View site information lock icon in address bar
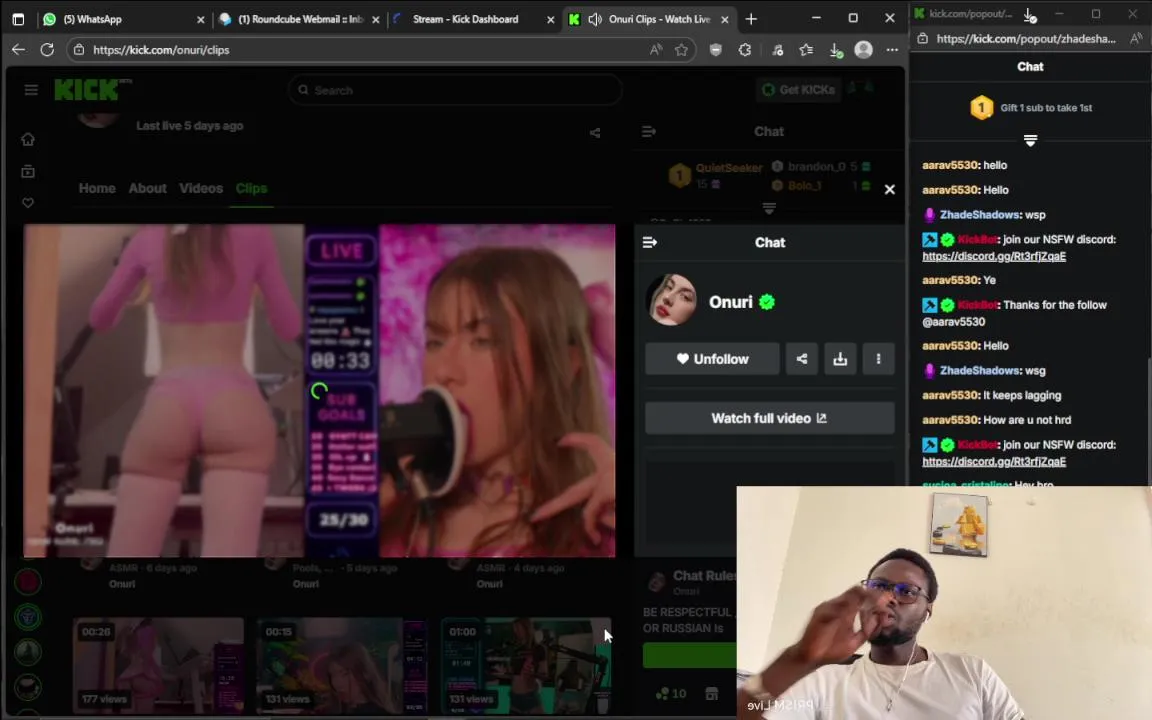Viewport: 1152px width, 720px height. 79,49
